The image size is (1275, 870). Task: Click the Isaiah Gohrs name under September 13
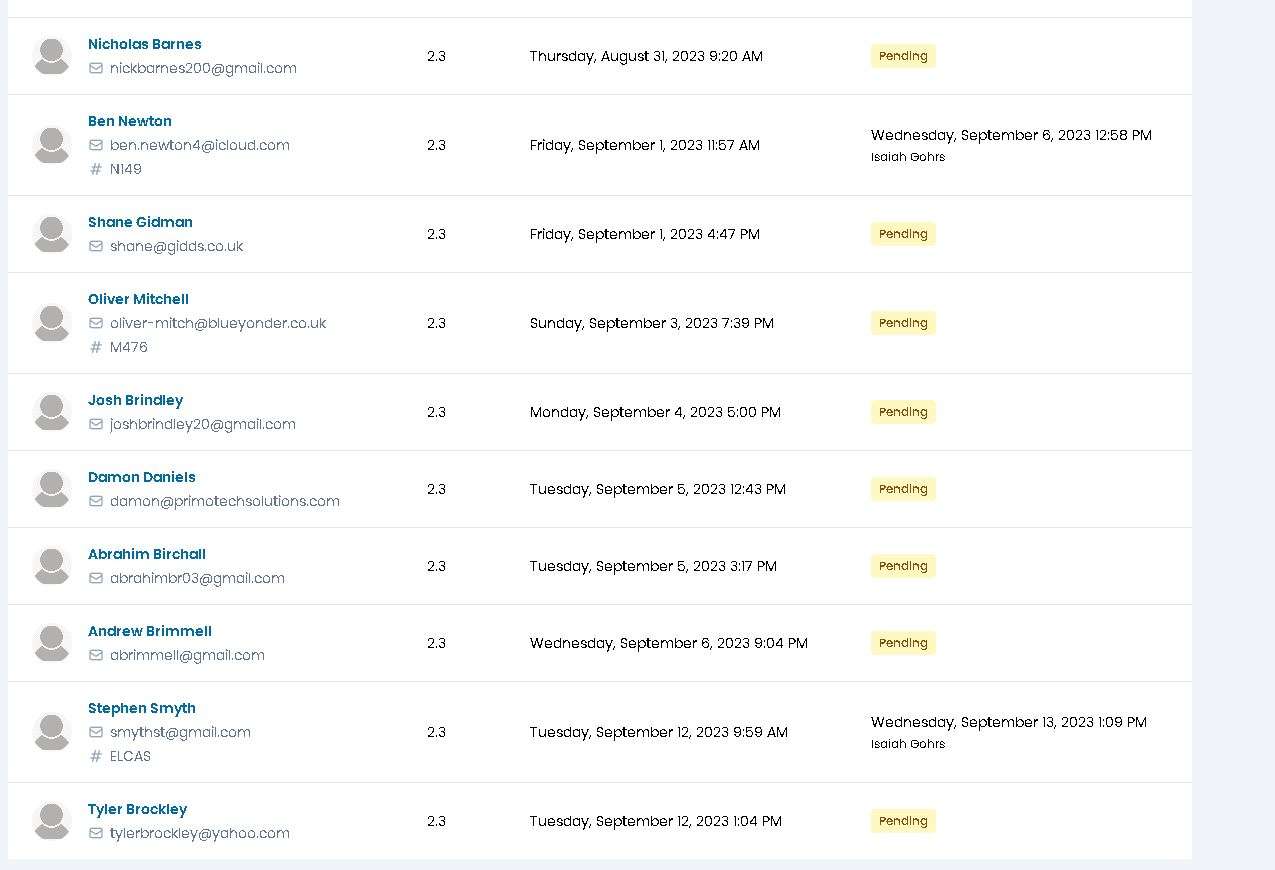click(908, 744)
